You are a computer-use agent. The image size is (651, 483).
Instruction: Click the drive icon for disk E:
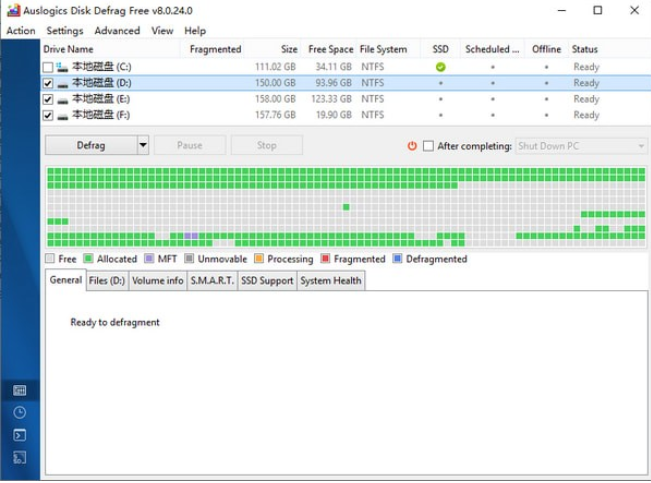coord(63,100)
